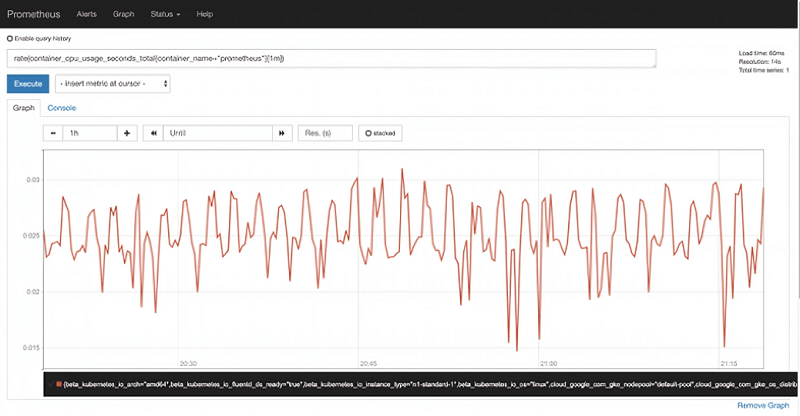800x416 pixels.
Task: Decrease the time range with minus
Action: coord(53,133)
